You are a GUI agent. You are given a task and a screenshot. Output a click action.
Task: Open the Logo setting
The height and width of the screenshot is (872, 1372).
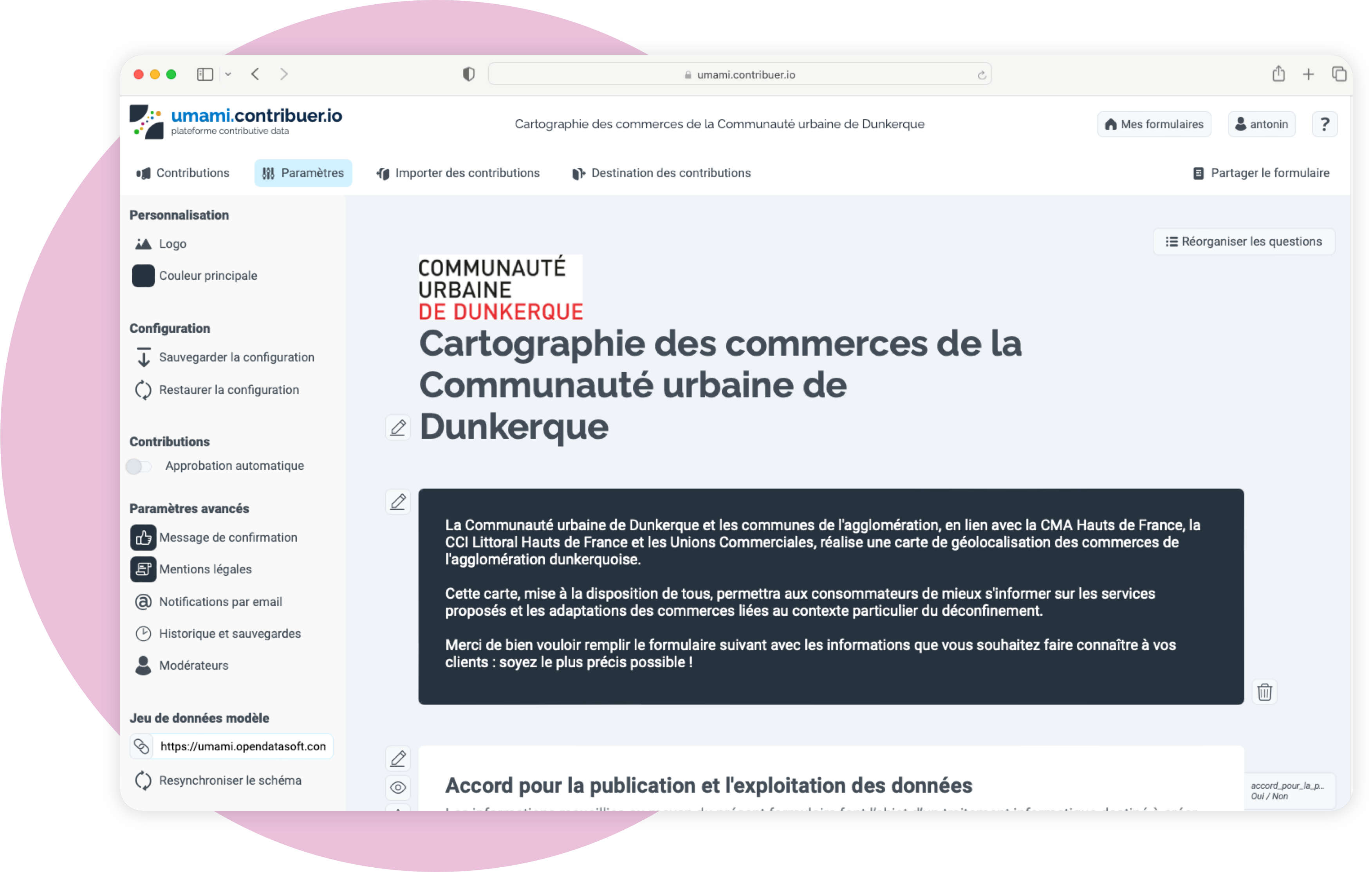click(x=161, y=244)
